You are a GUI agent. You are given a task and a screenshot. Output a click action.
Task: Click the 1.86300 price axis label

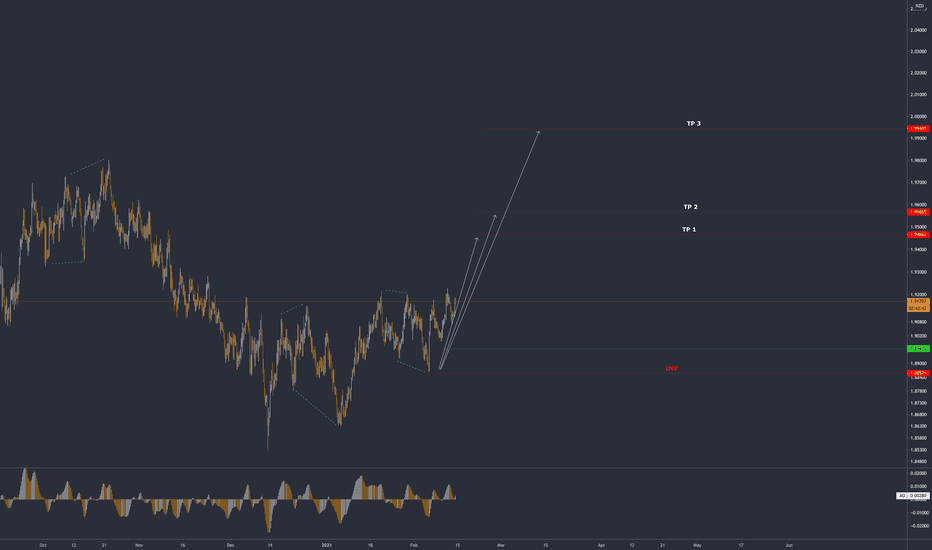click(918, 426)
